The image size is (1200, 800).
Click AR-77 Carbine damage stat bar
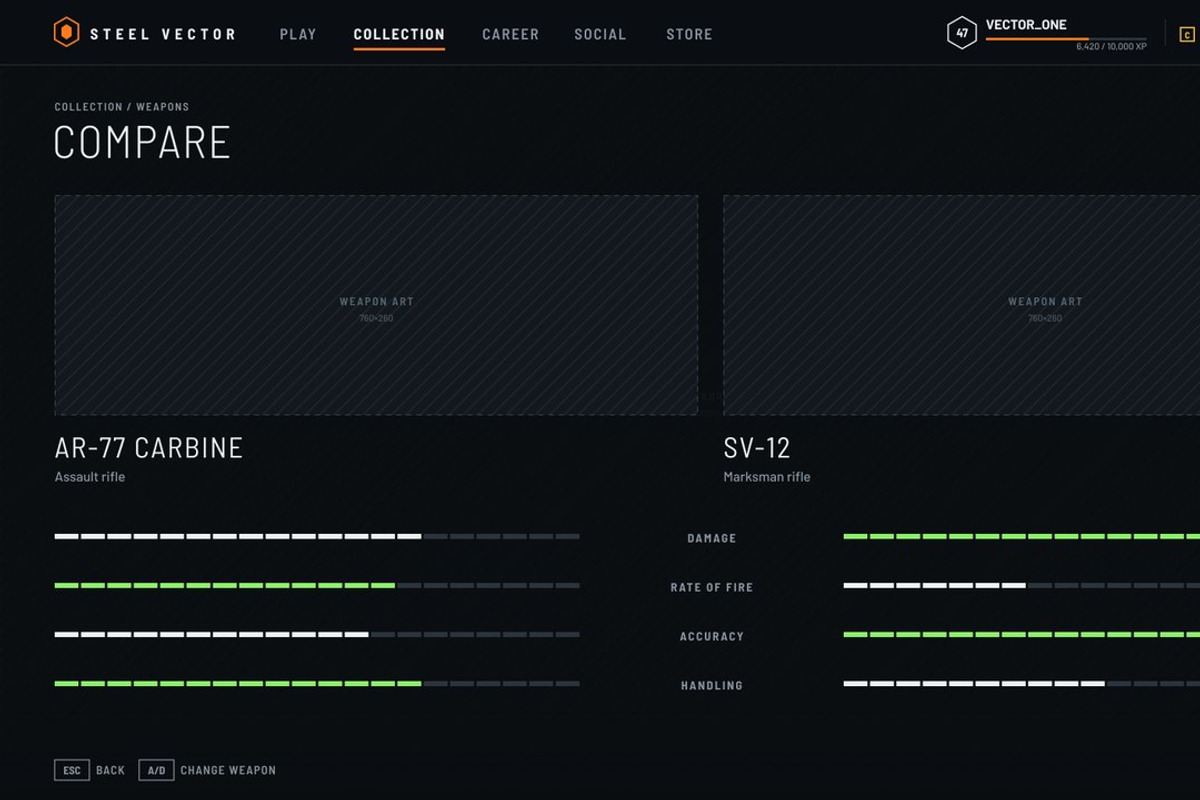point(317,537)
